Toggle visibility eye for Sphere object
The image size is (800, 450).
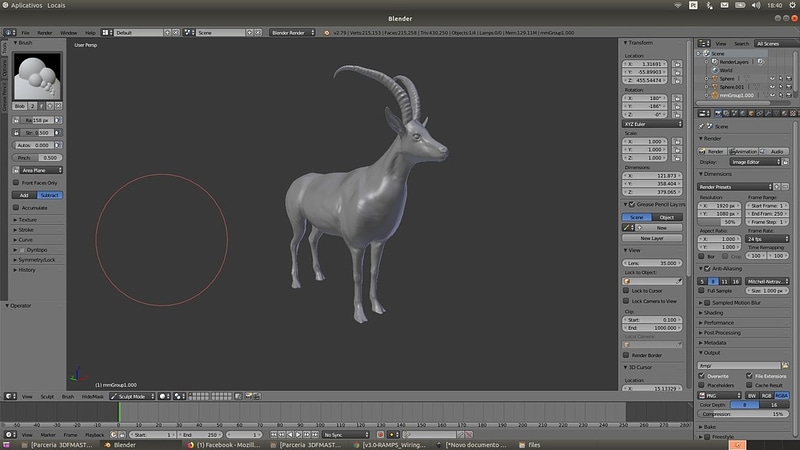(772, 79)
